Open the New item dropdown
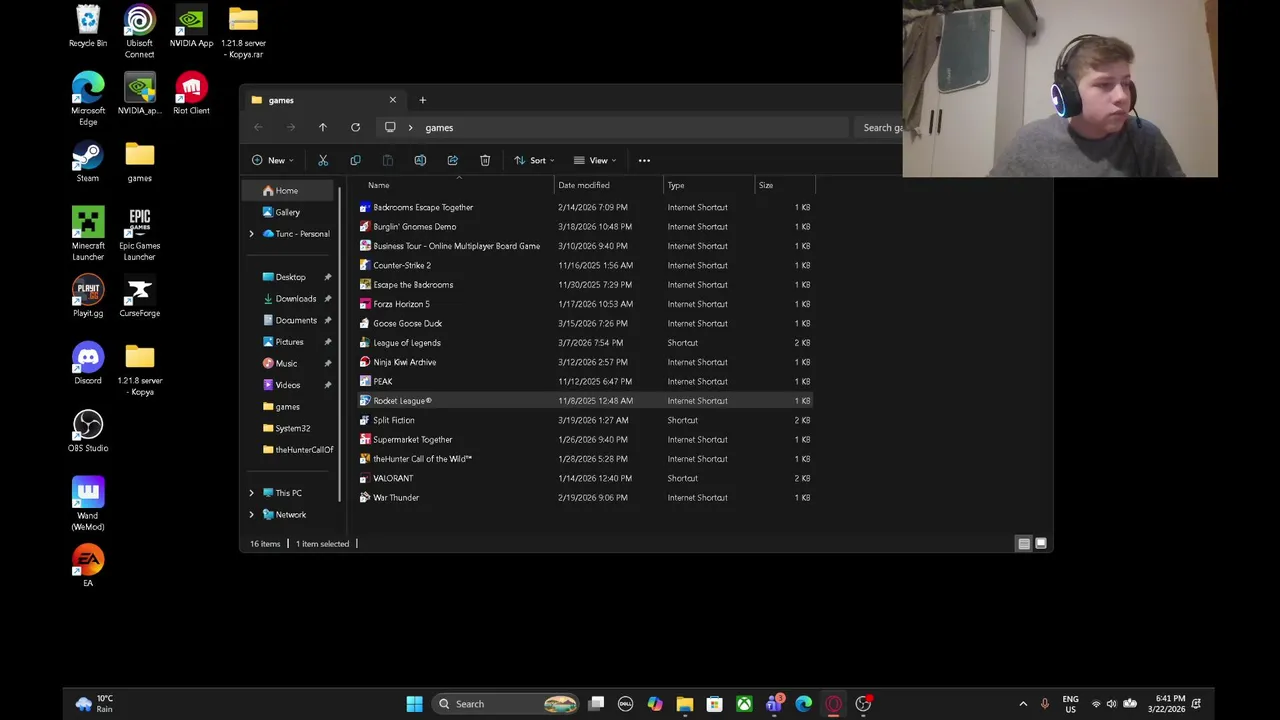The width and height of the screenshot is (1280, 720). [x=272, y=160]
